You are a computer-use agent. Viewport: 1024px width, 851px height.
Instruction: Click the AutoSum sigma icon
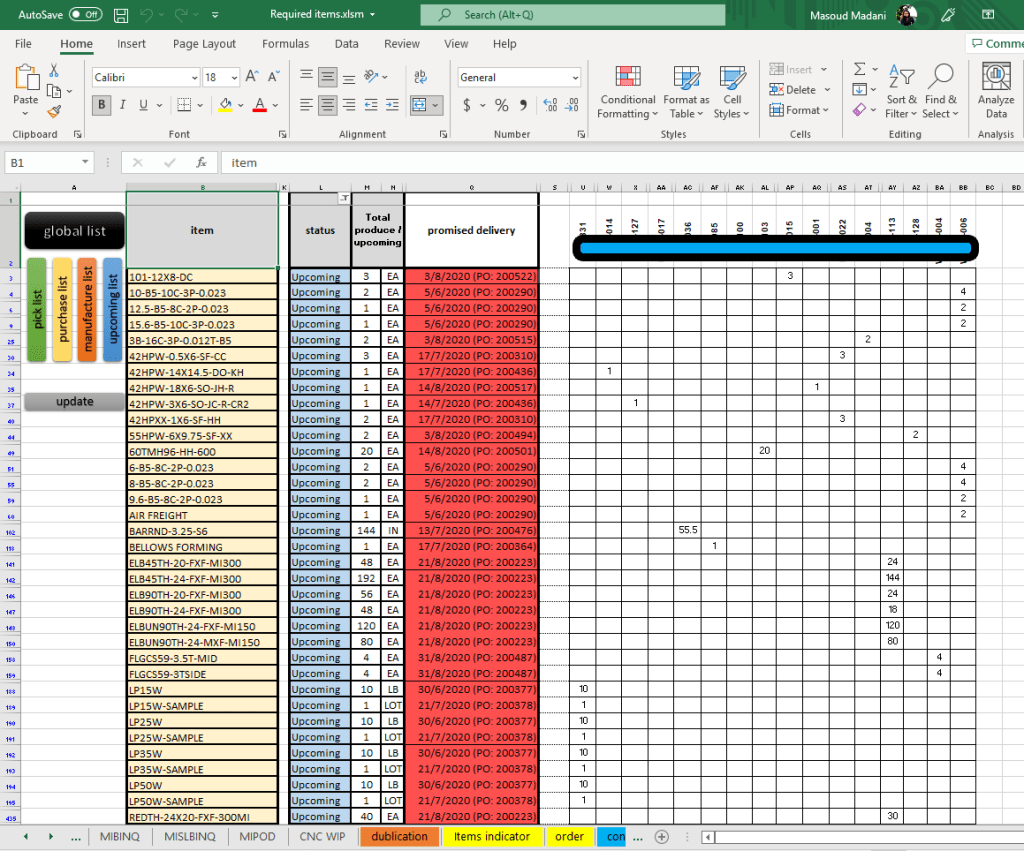coord(859,69)
